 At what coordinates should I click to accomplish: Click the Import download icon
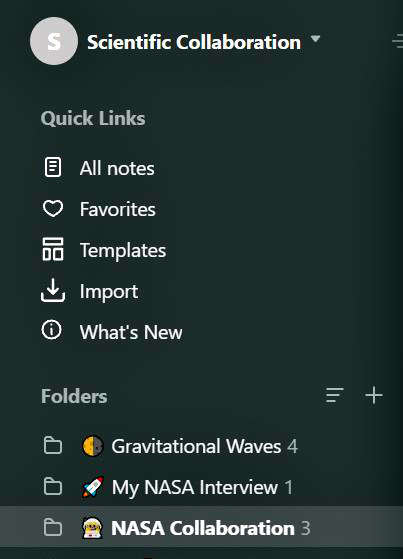tap(53, 291)
